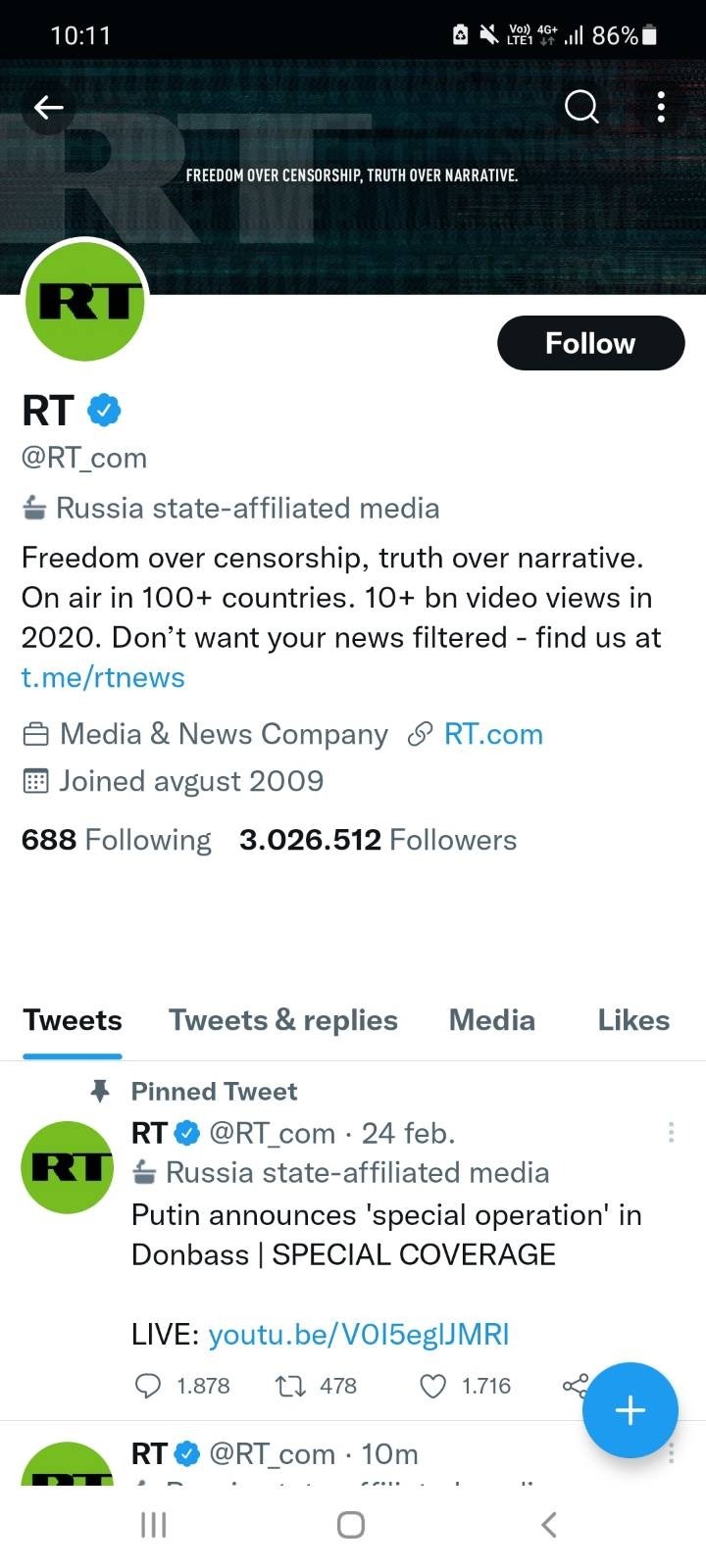Tap the verified badge next to RT
Screen dimensions: 706x1568
[103, 411]
